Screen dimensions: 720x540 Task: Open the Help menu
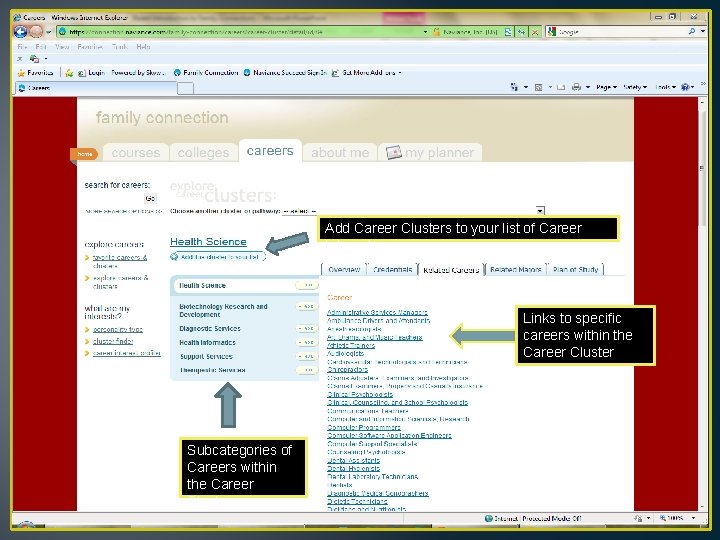click(143, 47)
